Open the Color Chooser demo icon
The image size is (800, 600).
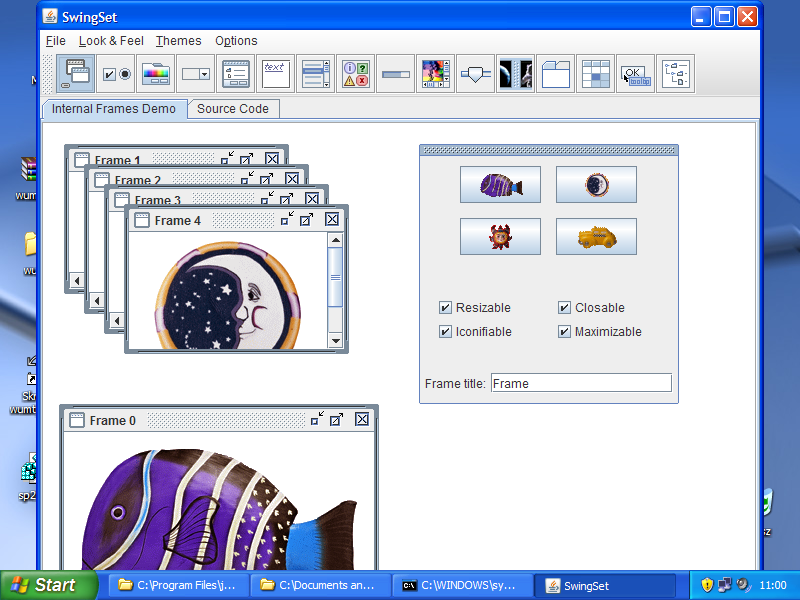(156, 74)
